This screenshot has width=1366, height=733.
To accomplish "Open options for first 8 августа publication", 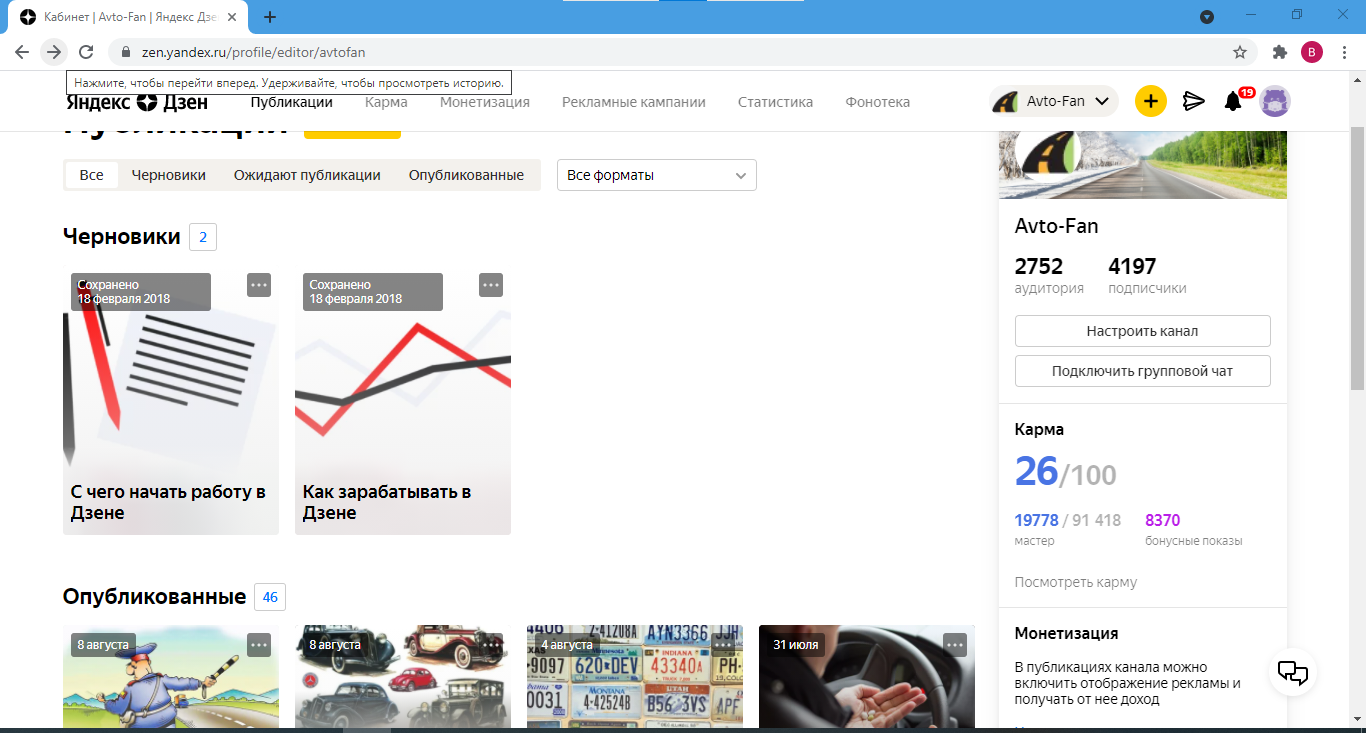I will (x=259, y=645).
